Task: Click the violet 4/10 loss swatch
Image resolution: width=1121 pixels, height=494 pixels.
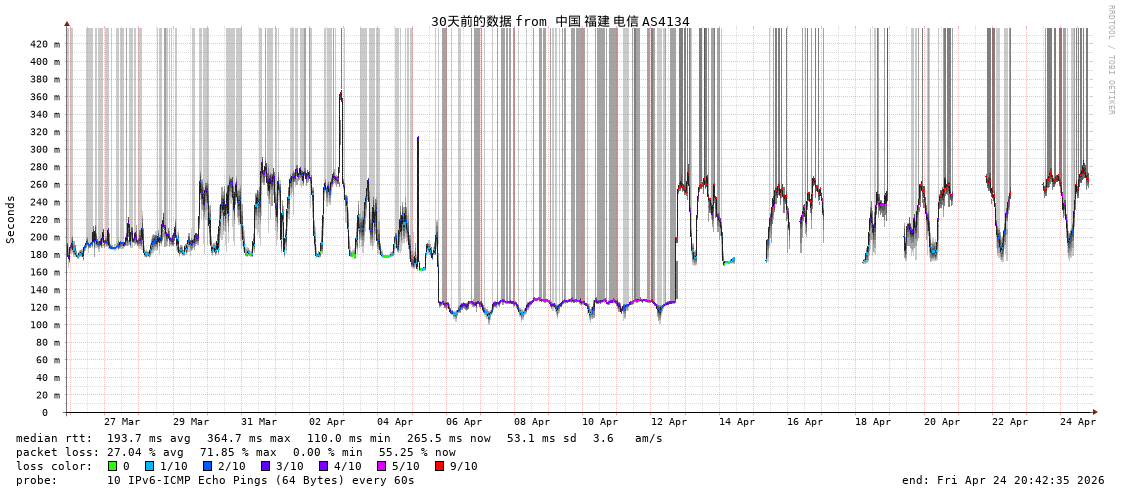Action: click(x=323, y=466)
